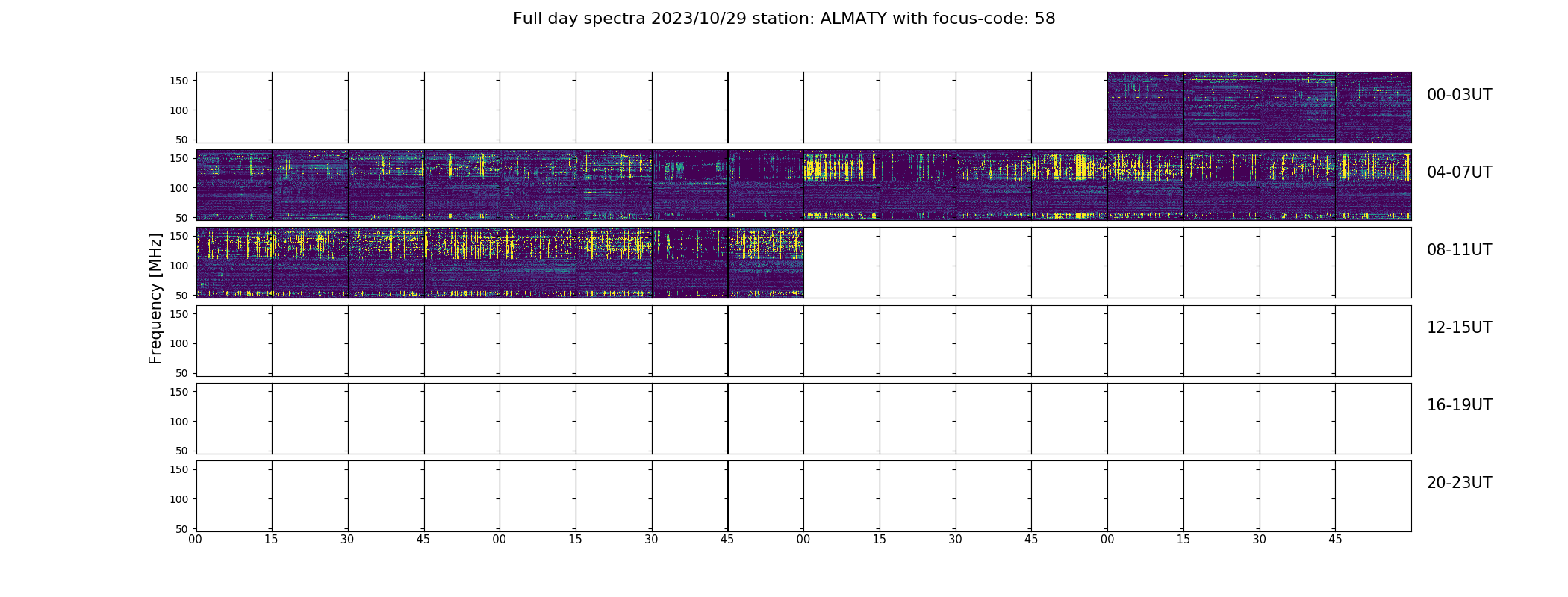Click the '50' tick of the 12-15UT row
Viewport: 1568px width, 597px height.
(182, 372)
